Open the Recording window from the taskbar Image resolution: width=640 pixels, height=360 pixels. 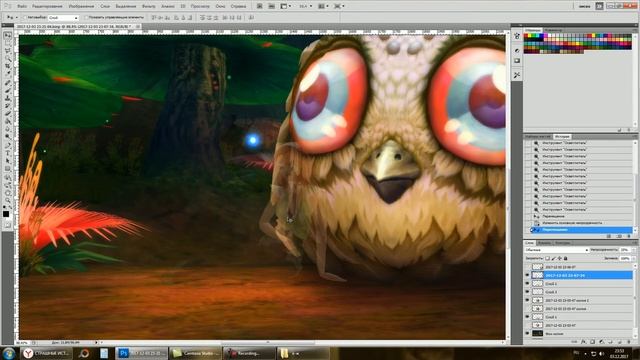tap(249, 353)
